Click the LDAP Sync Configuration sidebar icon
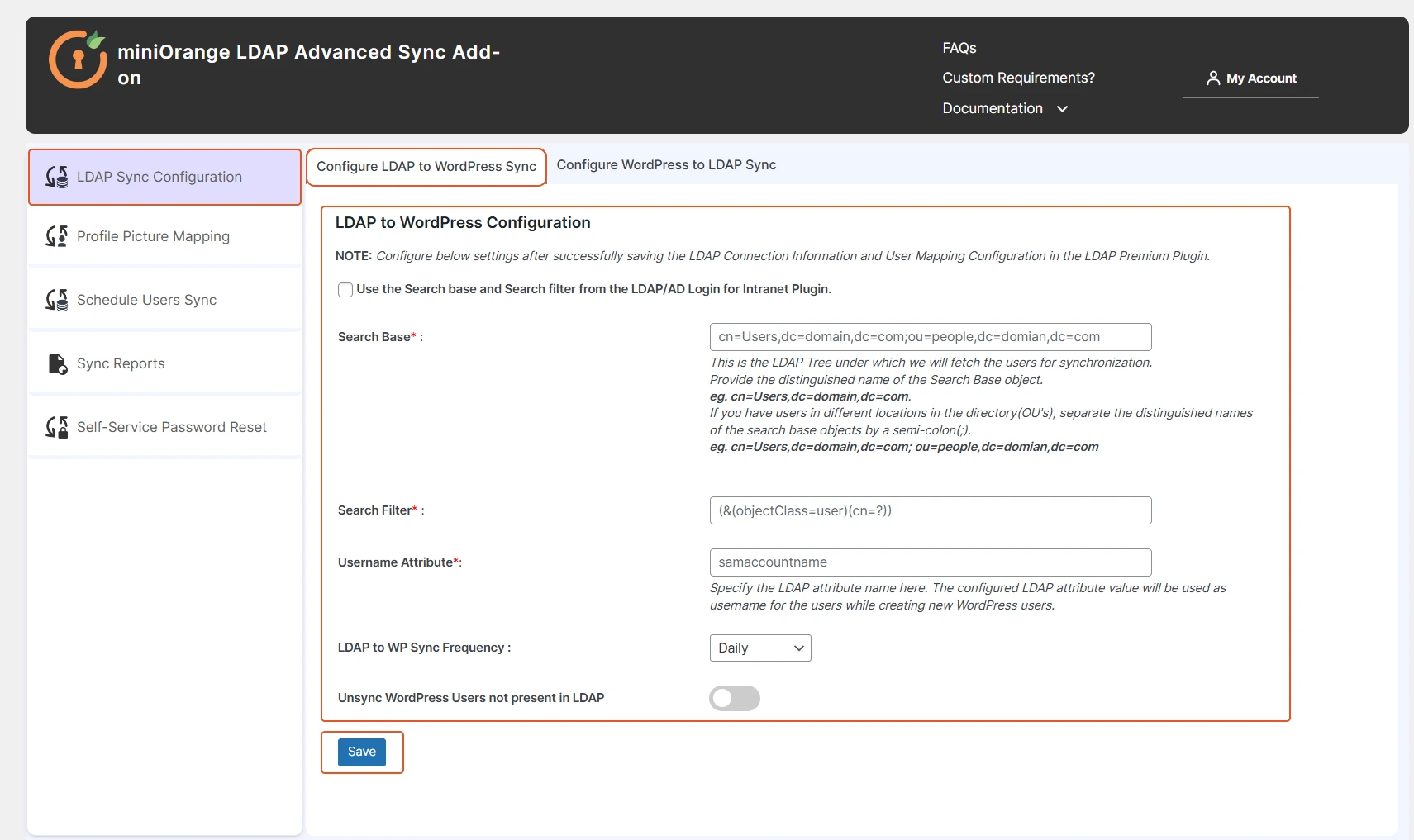1414x840 pixels. [x=57, y=177]
